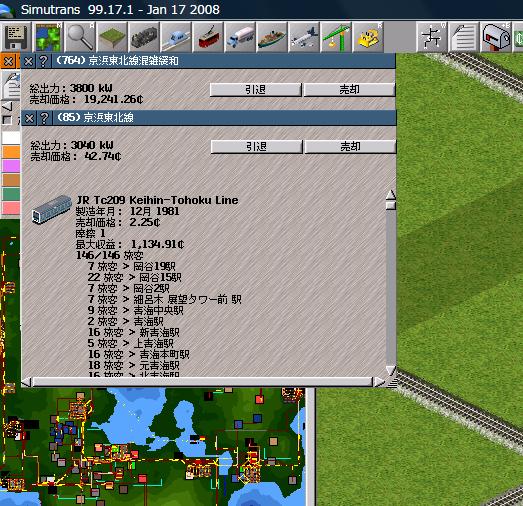Close the (85) 京浜東北線 convoy window

(29, 118)
